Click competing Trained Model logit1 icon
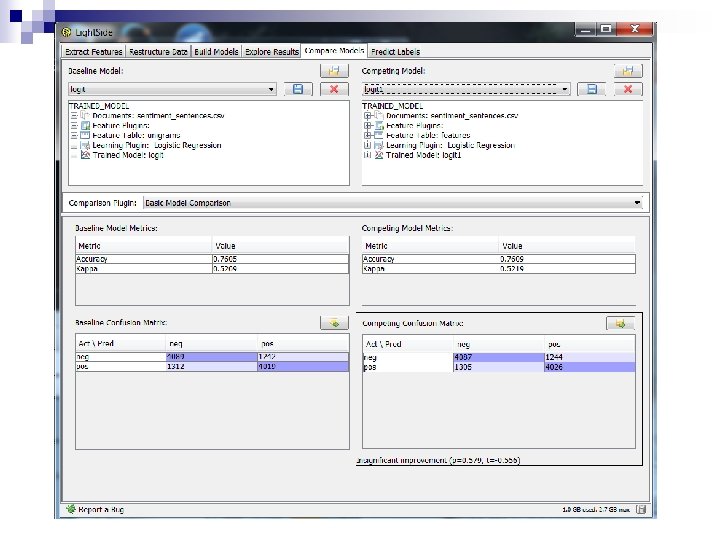Viewport: 720px width, 540px height. point(378,155)
